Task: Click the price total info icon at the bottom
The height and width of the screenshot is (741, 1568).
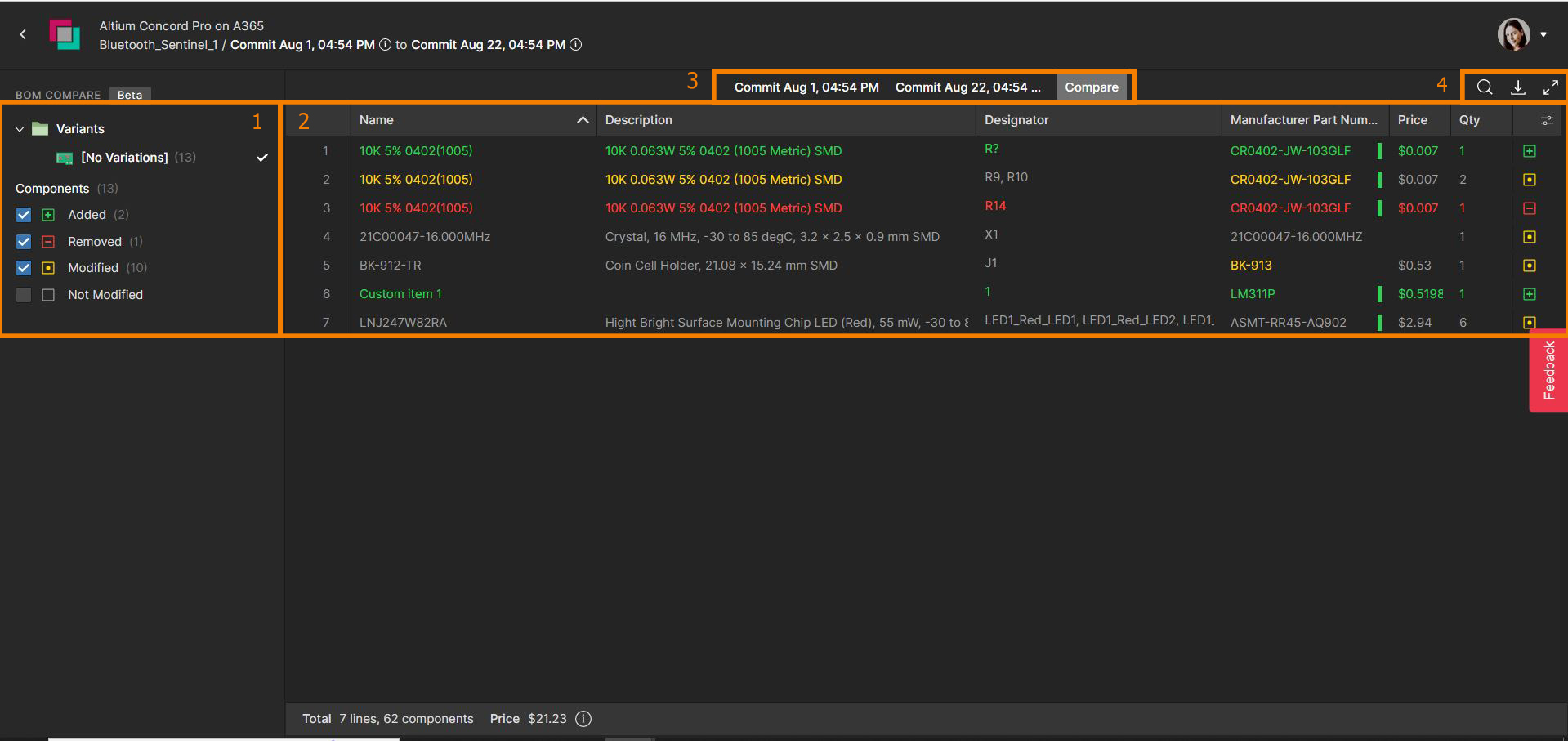Action: (x=583, y=719)
